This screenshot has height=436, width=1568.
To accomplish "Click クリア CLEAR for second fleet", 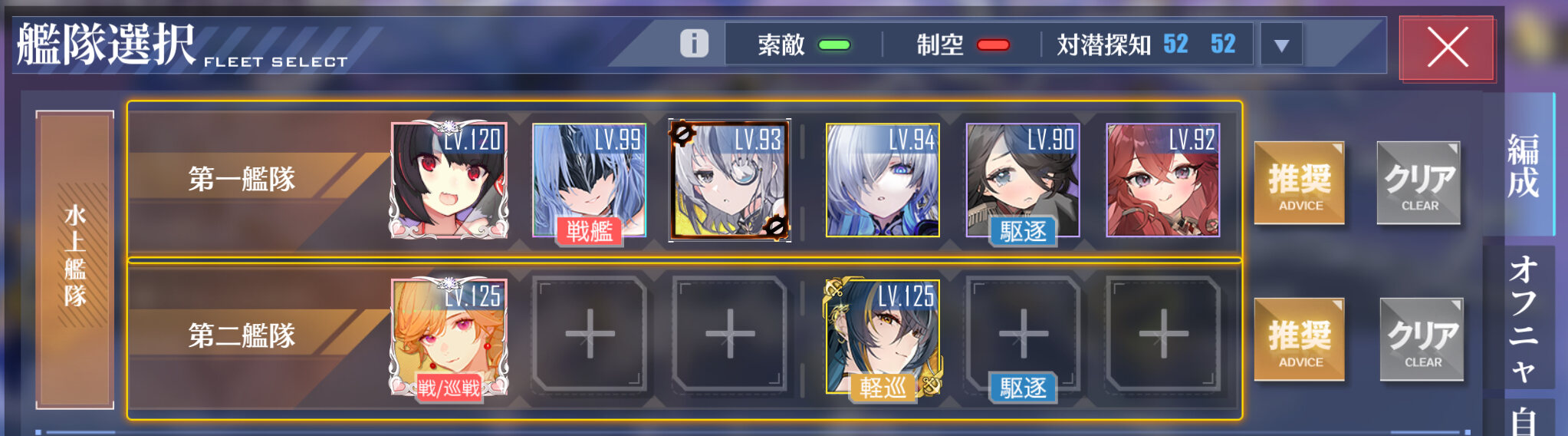I will coord(1422,339).
